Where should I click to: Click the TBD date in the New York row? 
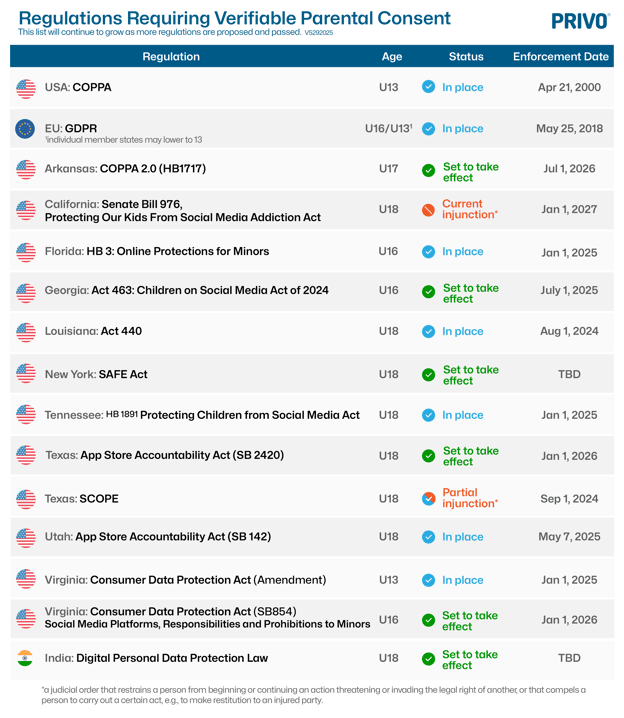click(x=569, y=375)
